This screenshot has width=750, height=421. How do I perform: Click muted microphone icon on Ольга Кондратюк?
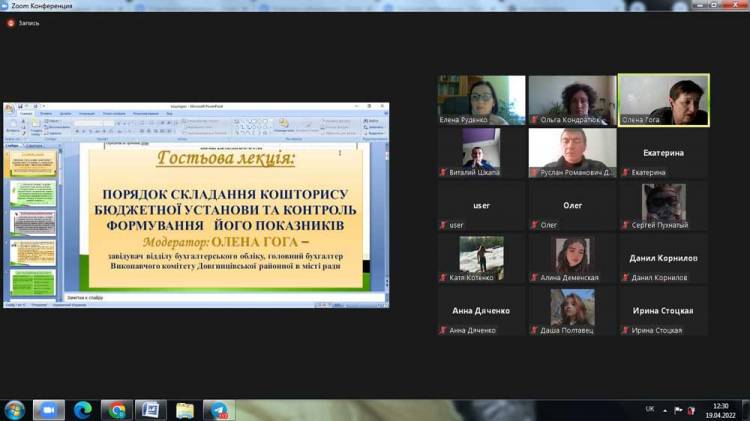[534, 120]
